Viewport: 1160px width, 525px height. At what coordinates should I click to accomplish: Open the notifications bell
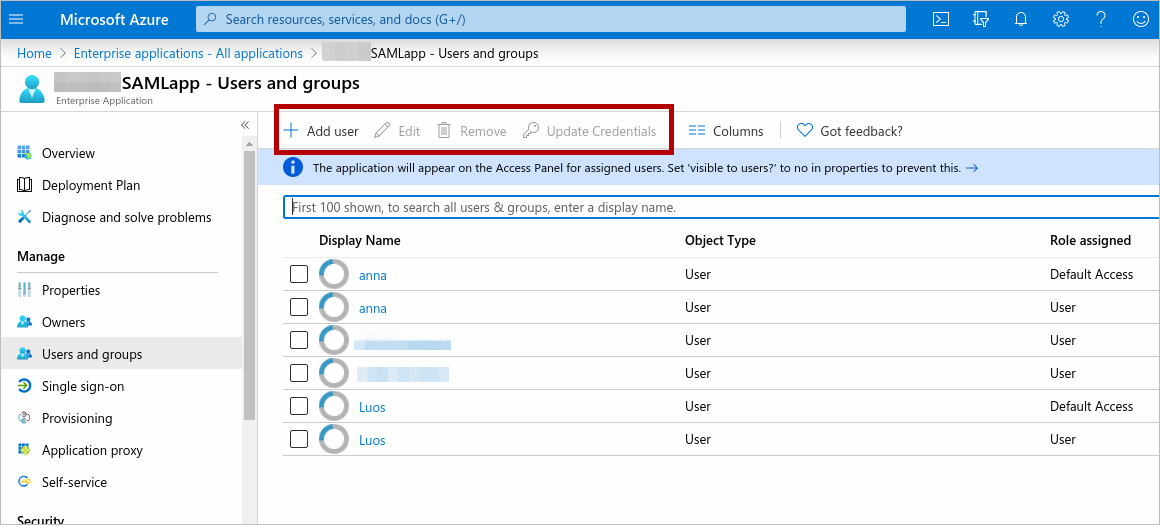1021,19
